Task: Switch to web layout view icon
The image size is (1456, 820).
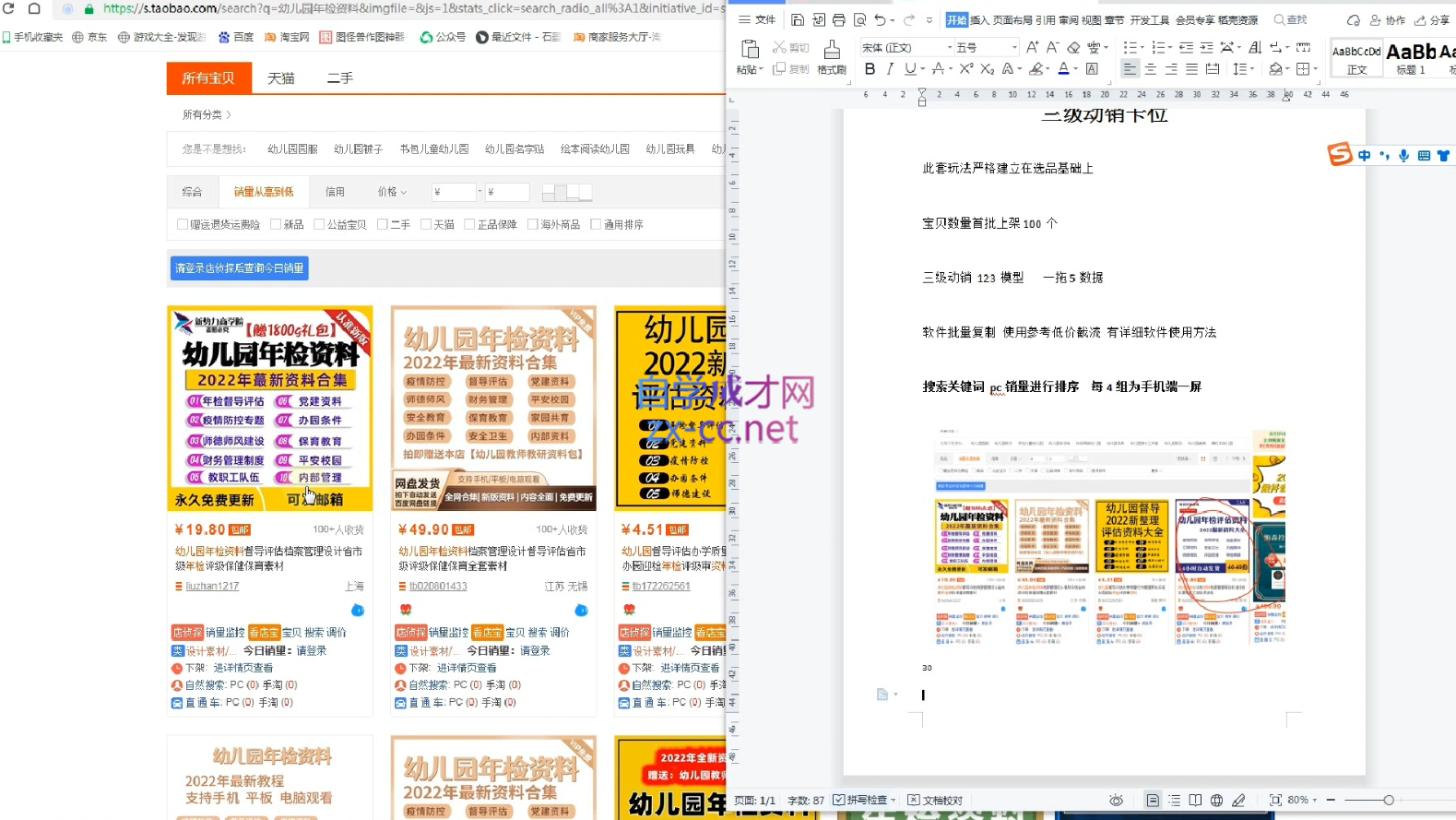Action: coord(1216,800)
